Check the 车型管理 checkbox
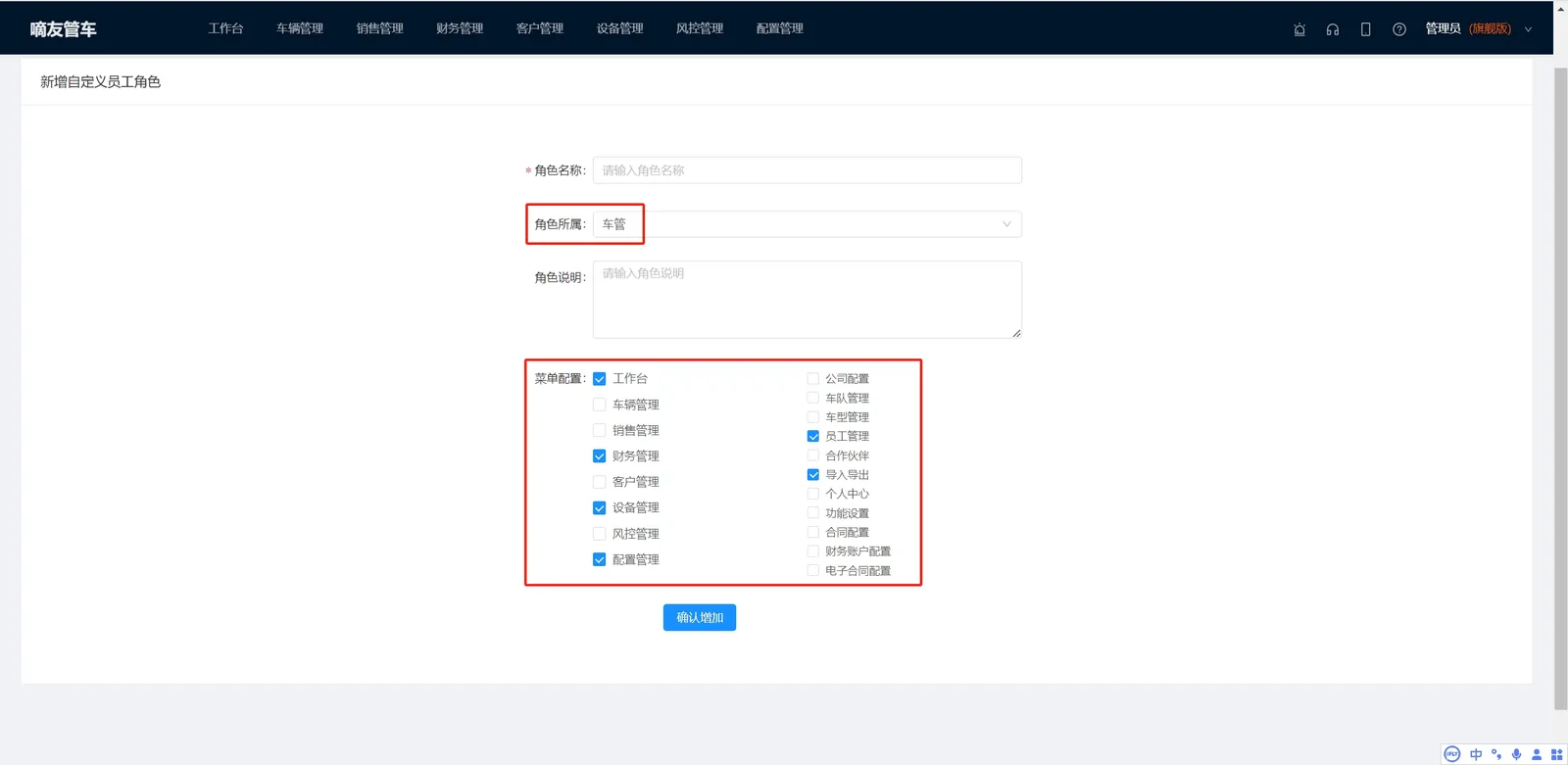The height and width of the screenshot is (765, 1568). coord(813,417)
